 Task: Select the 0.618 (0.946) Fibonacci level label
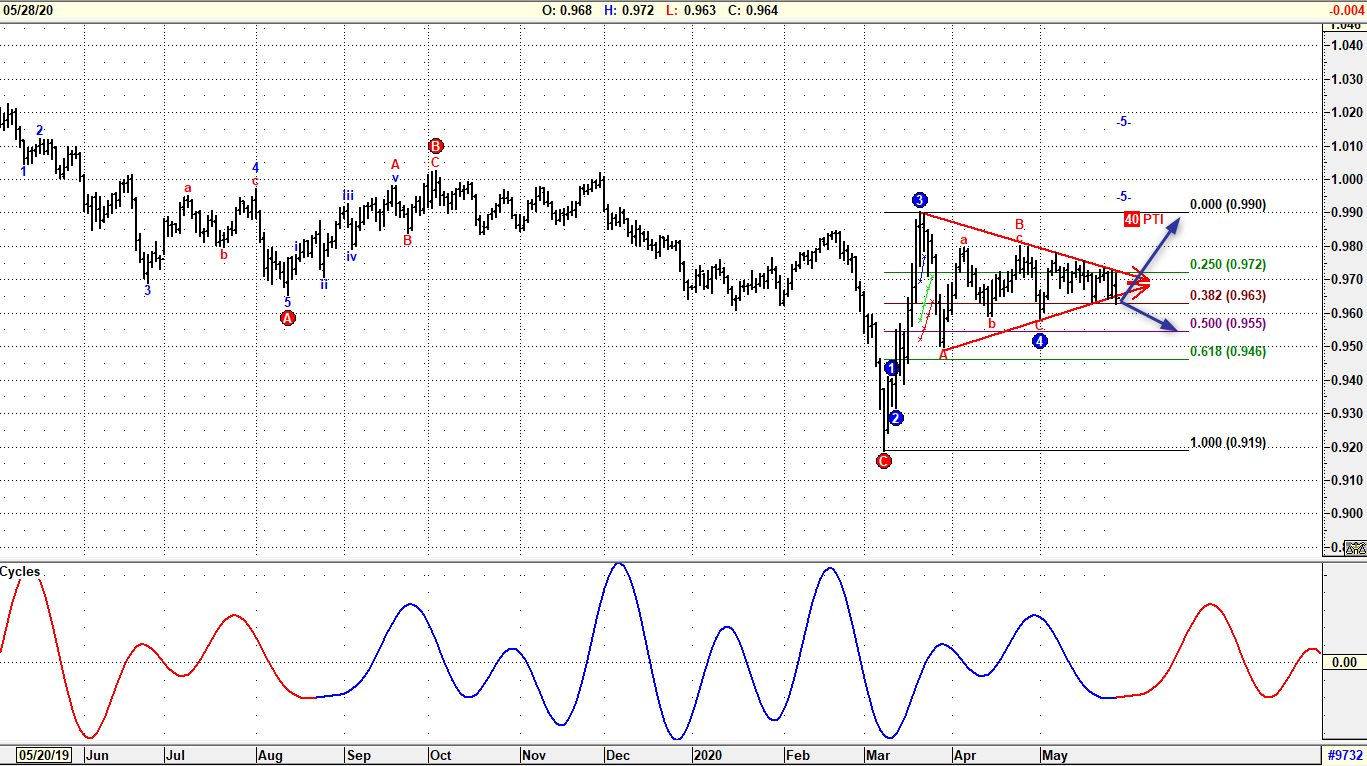(x=1228, y=351)
